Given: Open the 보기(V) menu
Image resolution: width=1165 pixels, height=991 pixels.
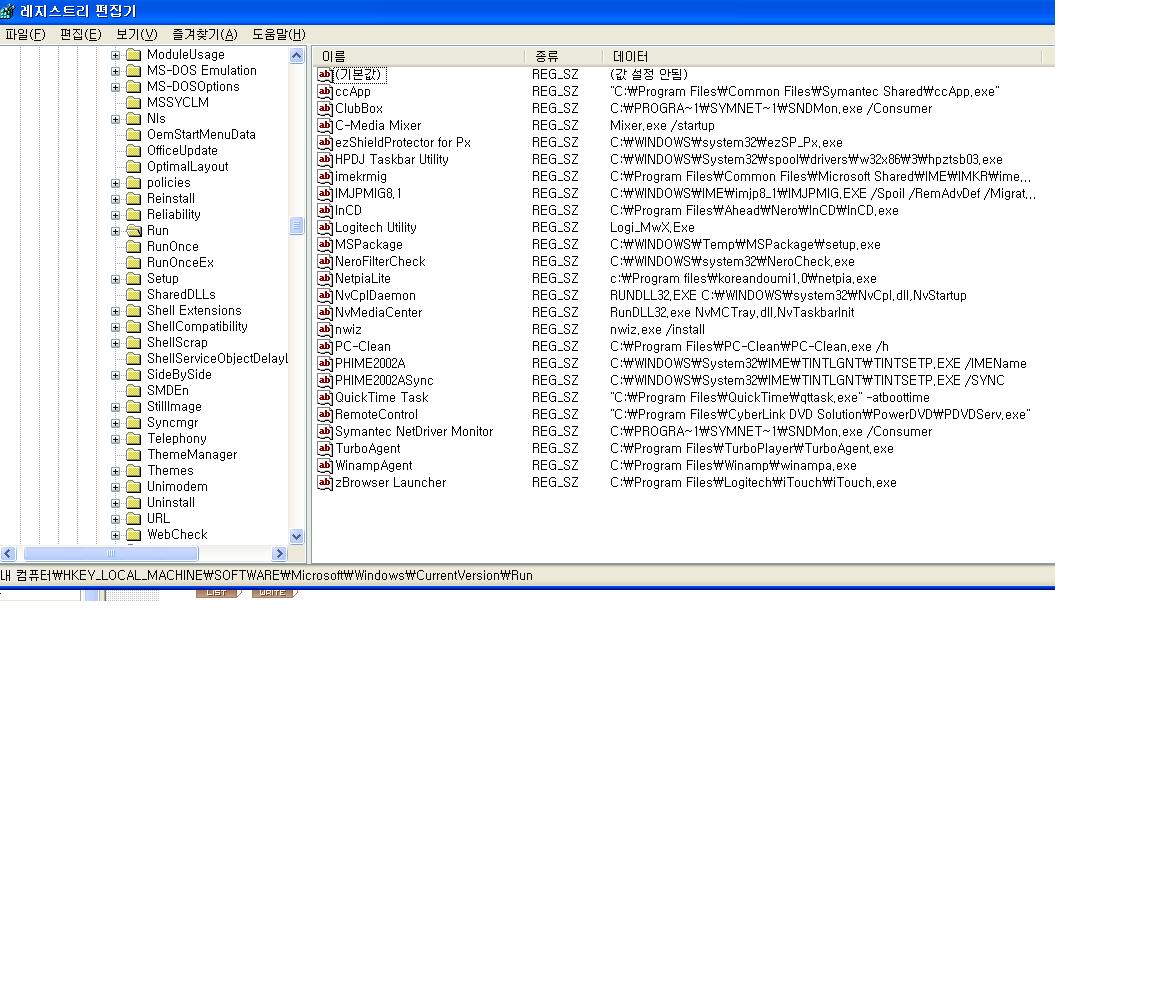Looking at the screenshot, I should [x=137, y=34].
